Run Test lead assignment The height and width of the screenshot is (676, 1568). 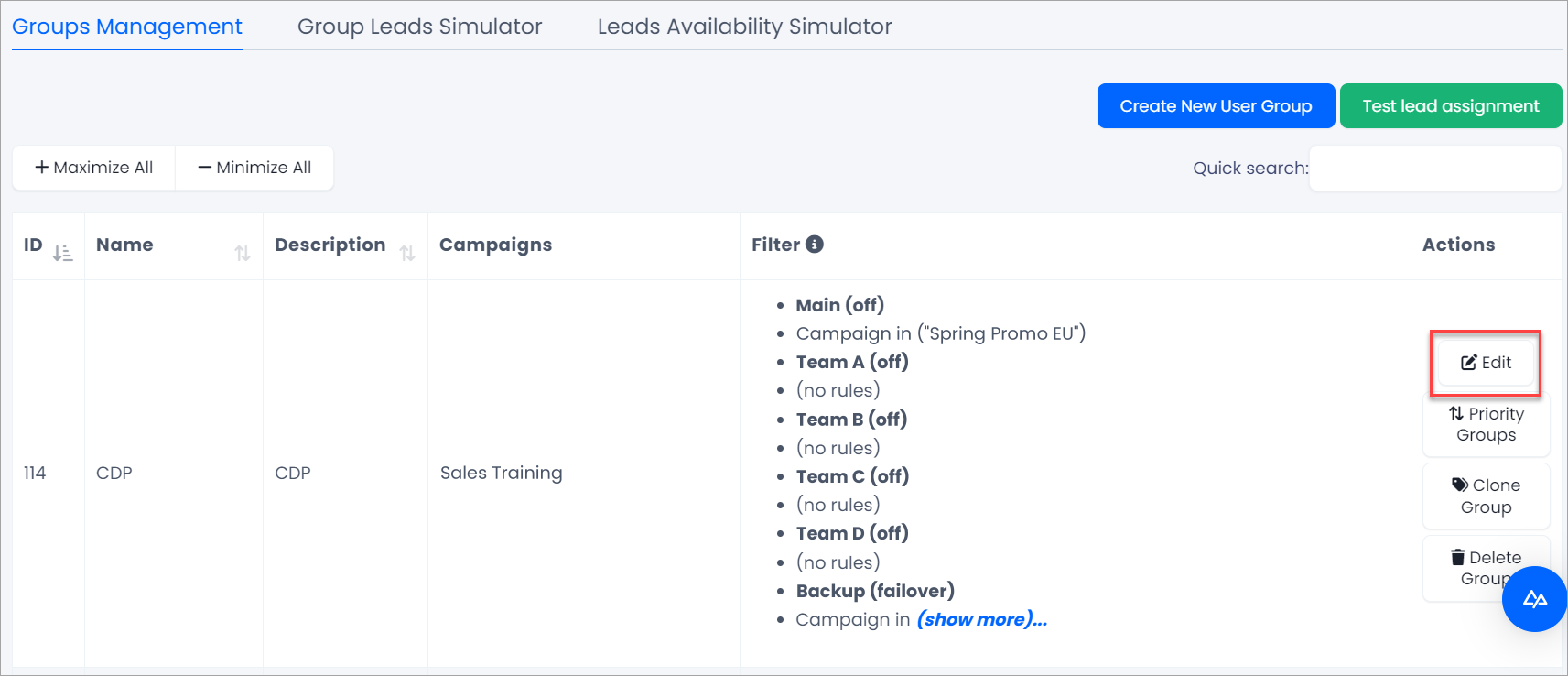point(1451,106)
